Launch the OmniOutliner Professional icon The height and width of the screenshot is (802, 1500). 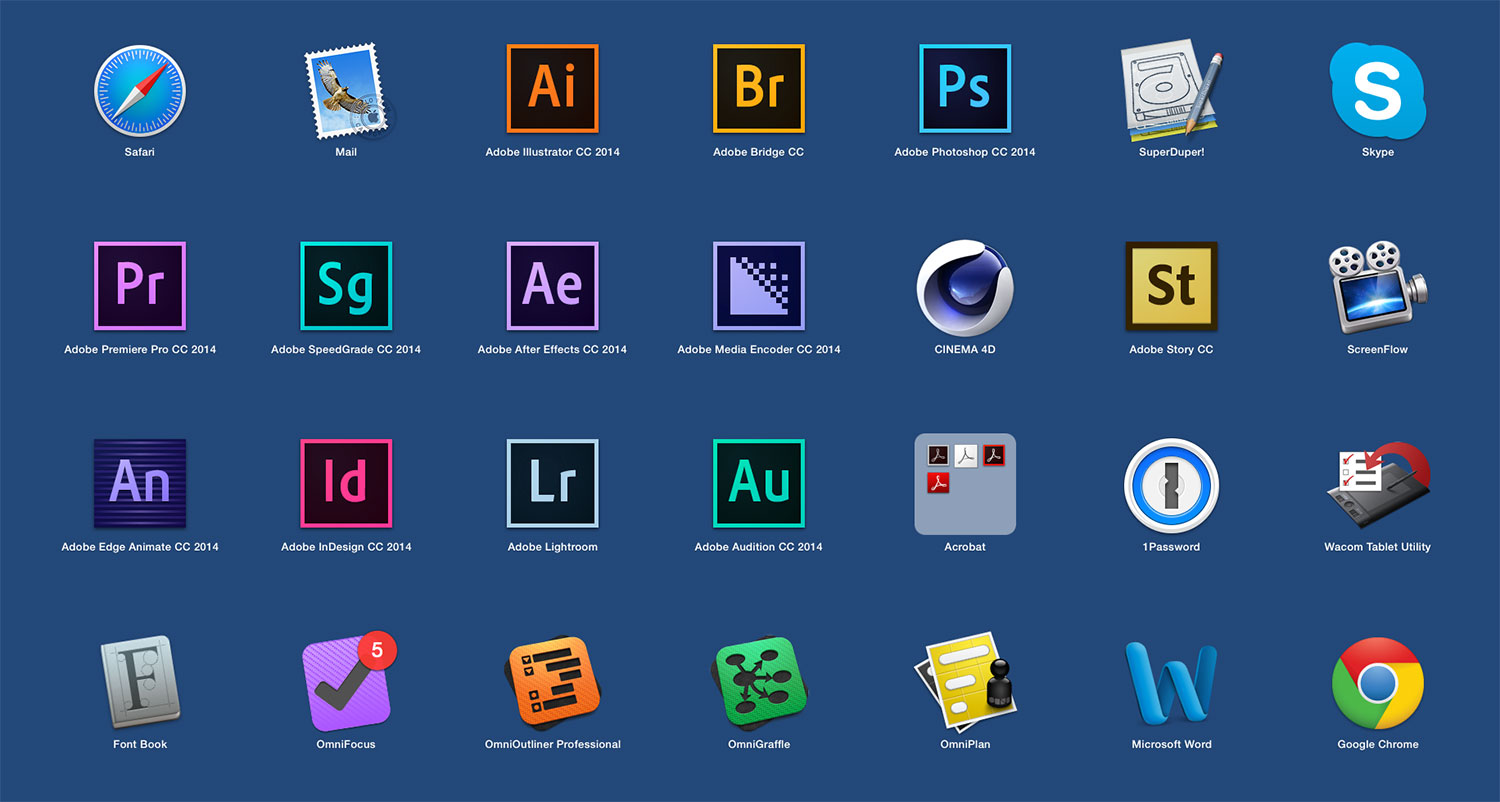coord(552,682)
